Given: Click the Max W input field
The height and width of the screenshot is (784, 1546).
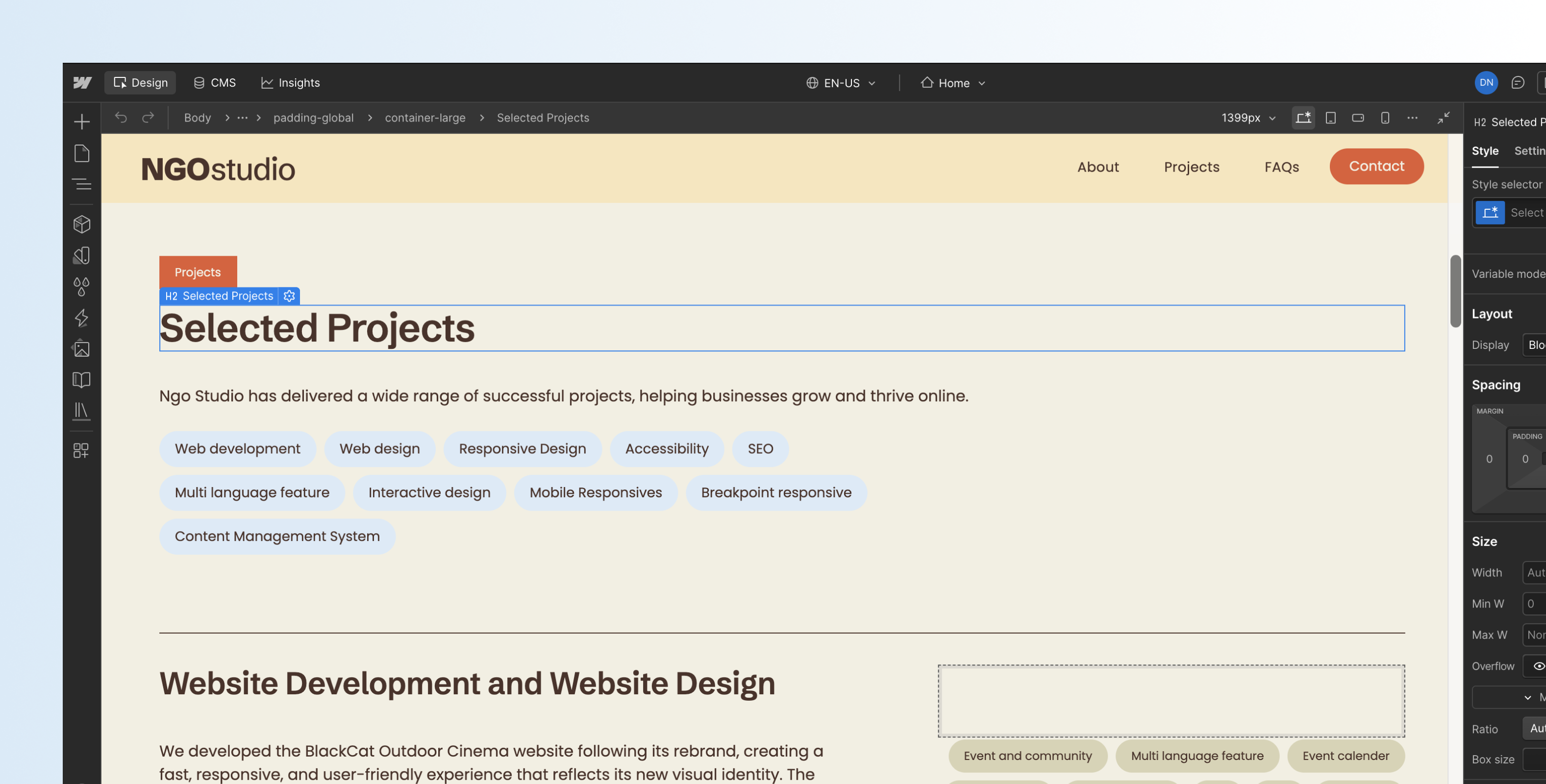Looking at the screenshot, I should coord(1535,635).
